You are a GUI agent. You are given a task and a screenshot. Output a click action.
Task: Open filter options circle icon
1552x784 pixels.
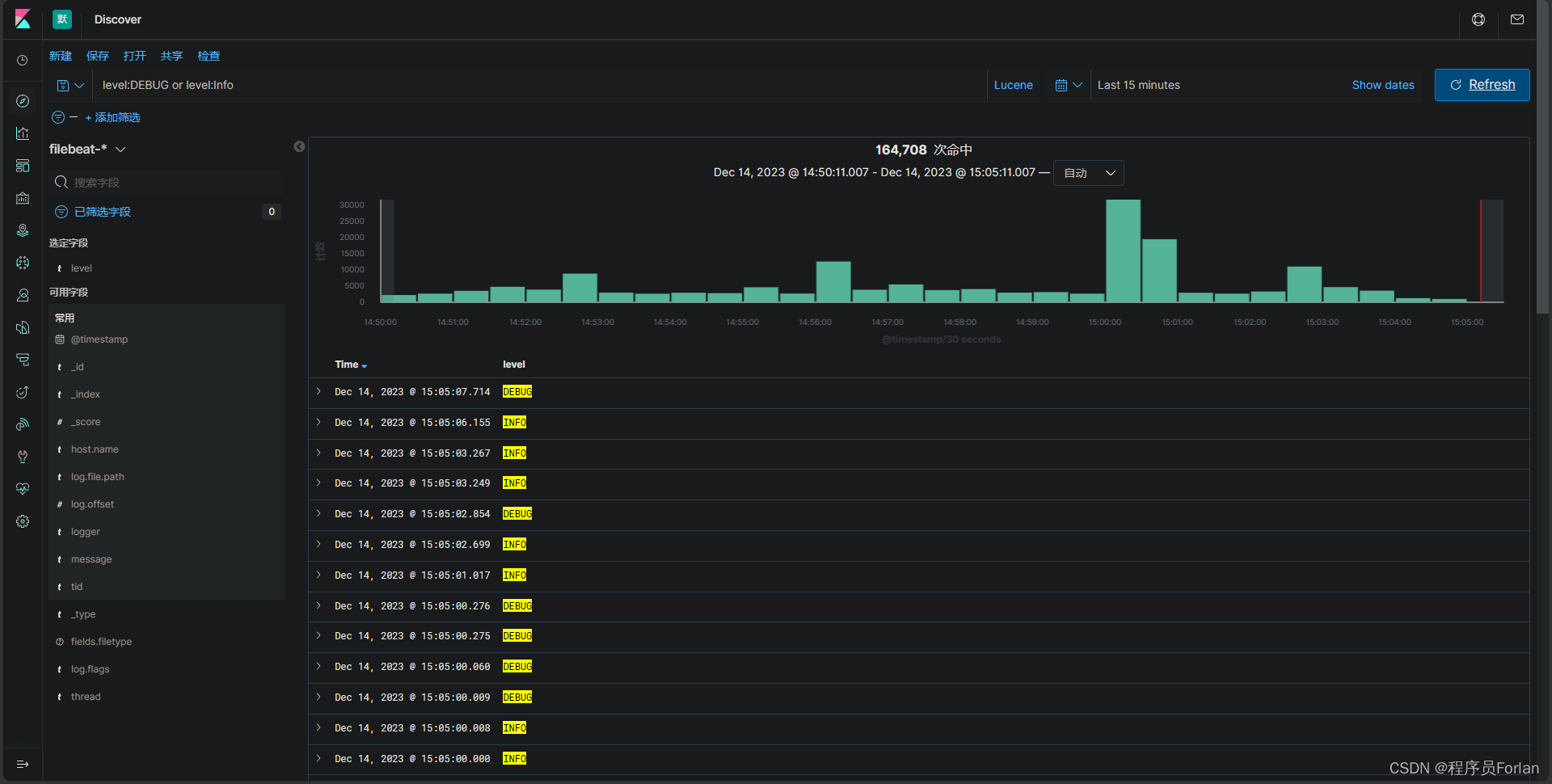pyautogui.click(x=58, y=117)
